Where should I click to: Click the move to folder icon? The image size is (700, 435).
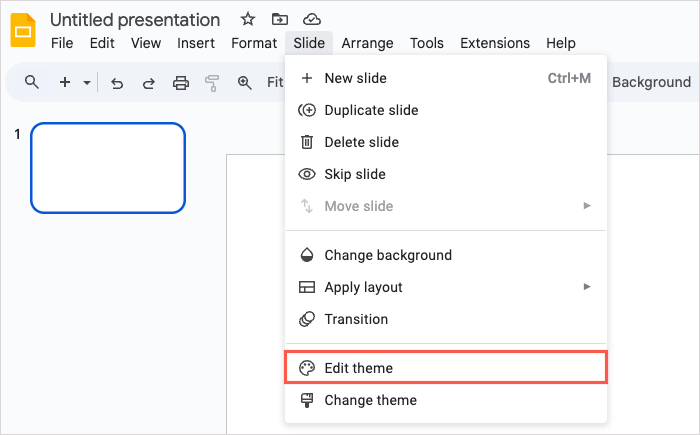[x=280, y=19]
